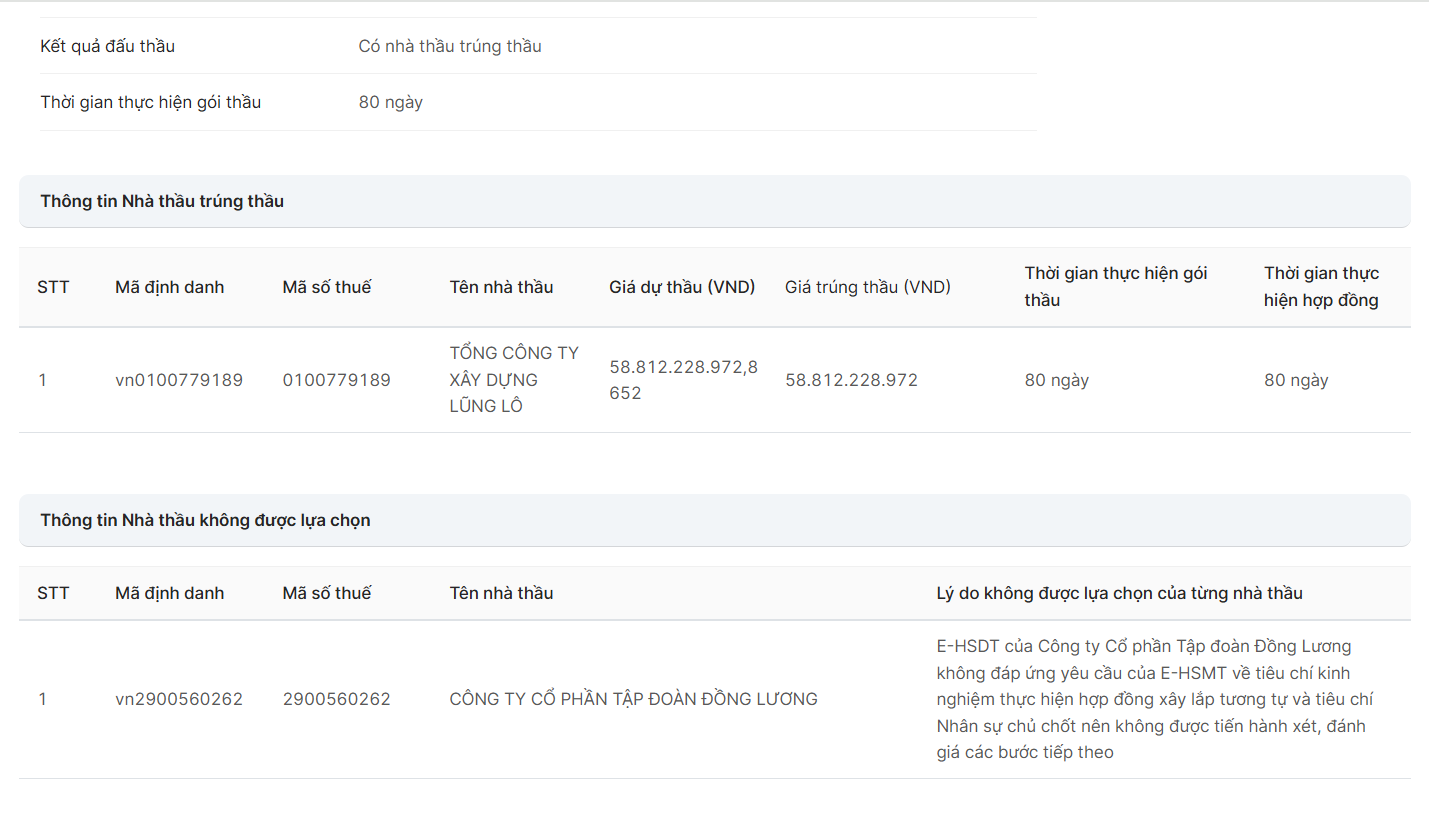Viewport: 1429px width, 819px height.
Task: Click "Tên nhà thầu" header in the rejected table
Action: point(501,593)
